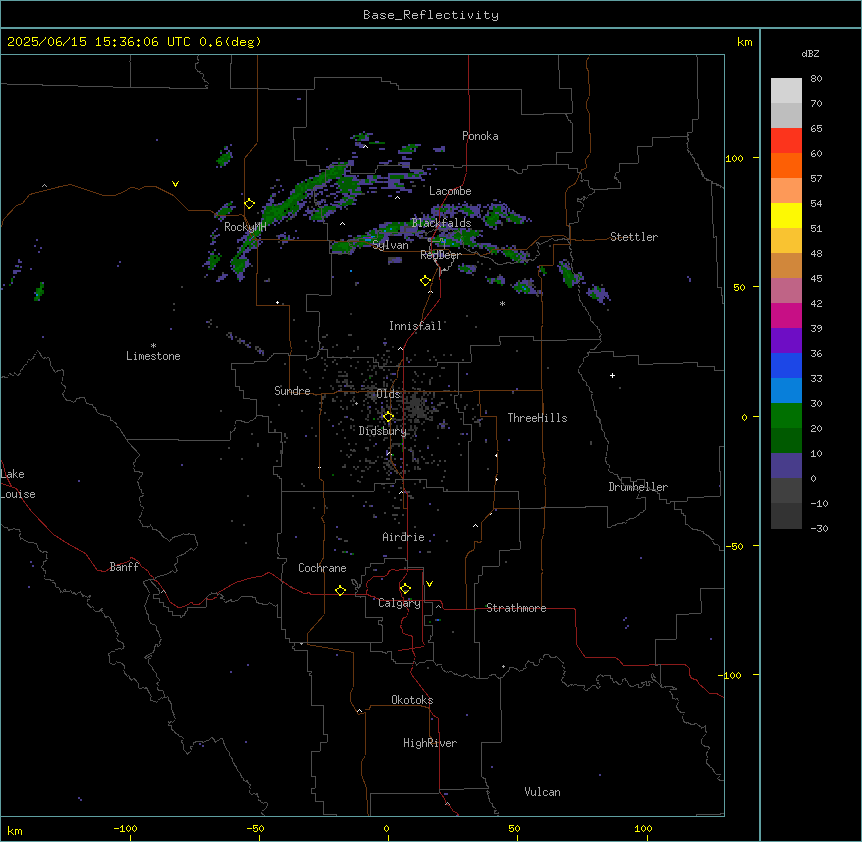Click the asterisk marker above Limestone label

coord(153,346)
